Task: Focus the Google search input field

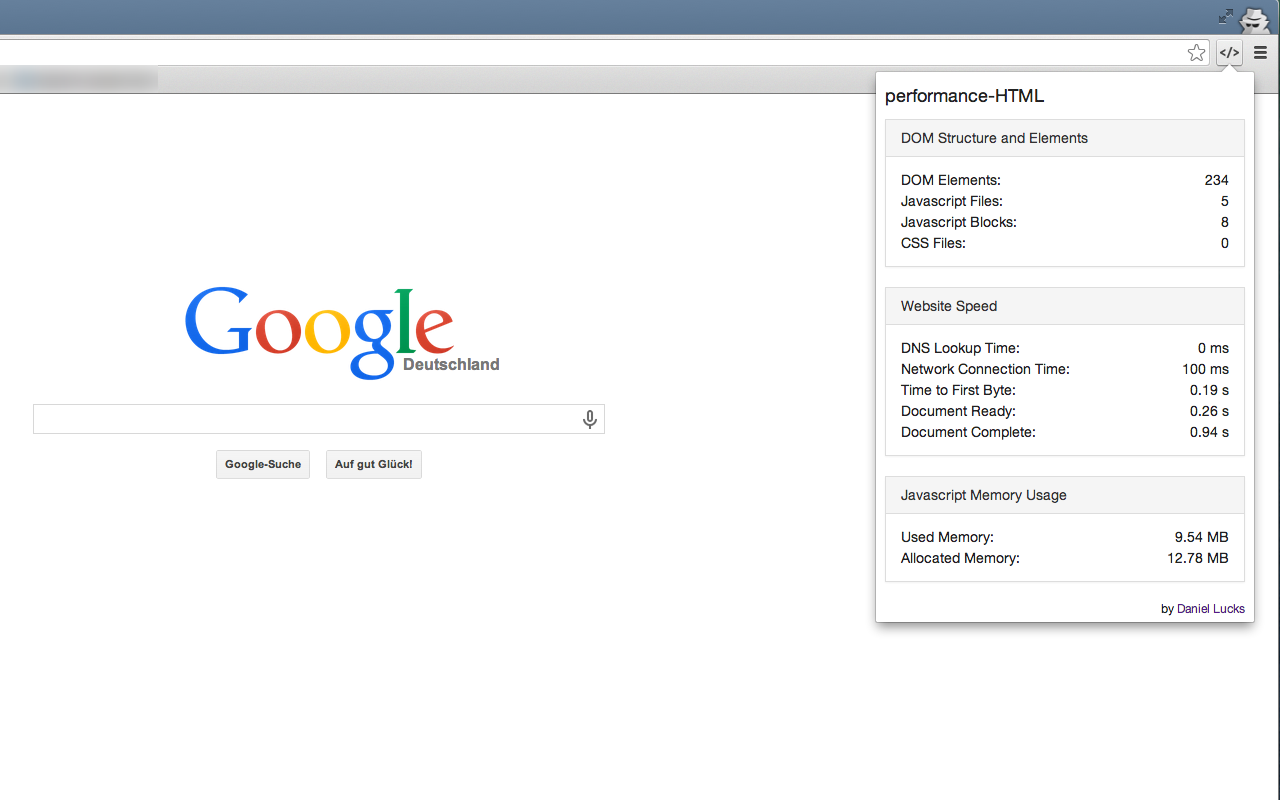Action: pyautogui.click(x=319, y=419)
